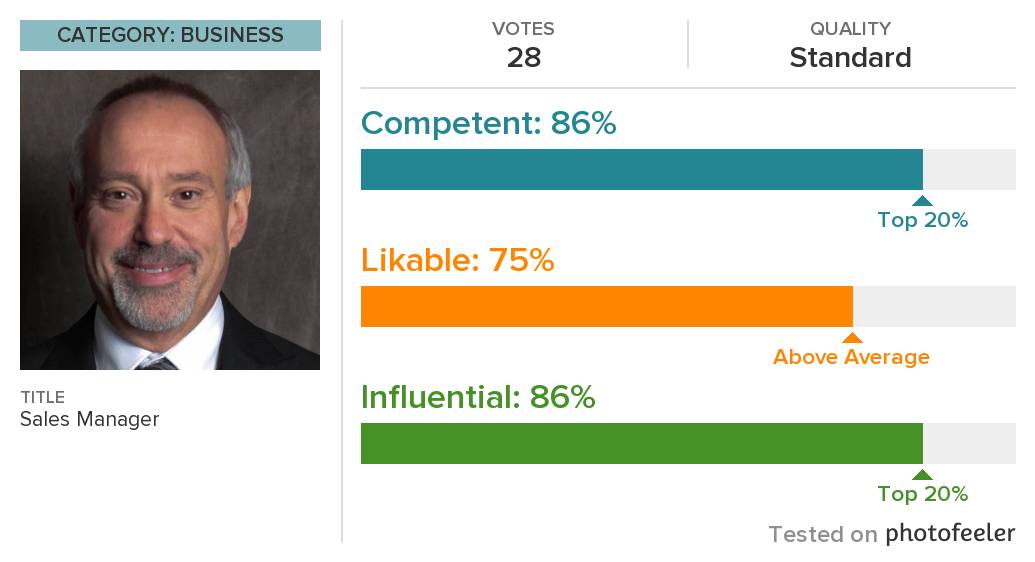1035x562 pixels.
Task: Click the orange Likable score bar
Action: (607, 306)
